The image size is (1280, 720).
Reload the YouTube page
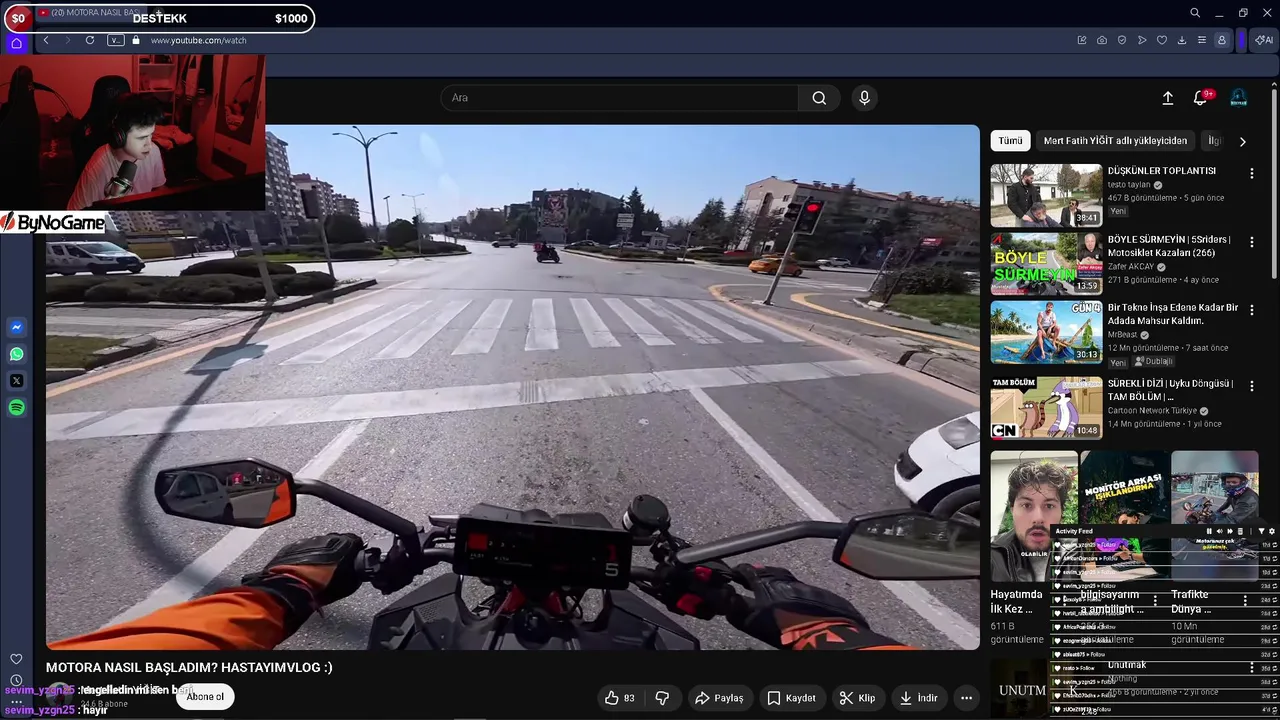pos(90,40)
